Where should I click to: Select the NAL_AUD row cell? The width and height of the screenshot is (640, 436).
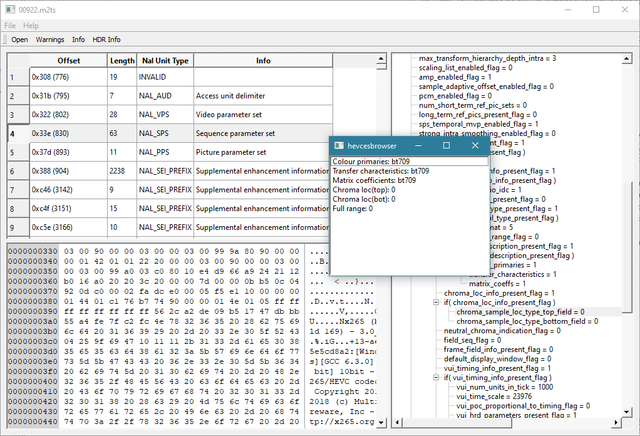tap(165, 96)
